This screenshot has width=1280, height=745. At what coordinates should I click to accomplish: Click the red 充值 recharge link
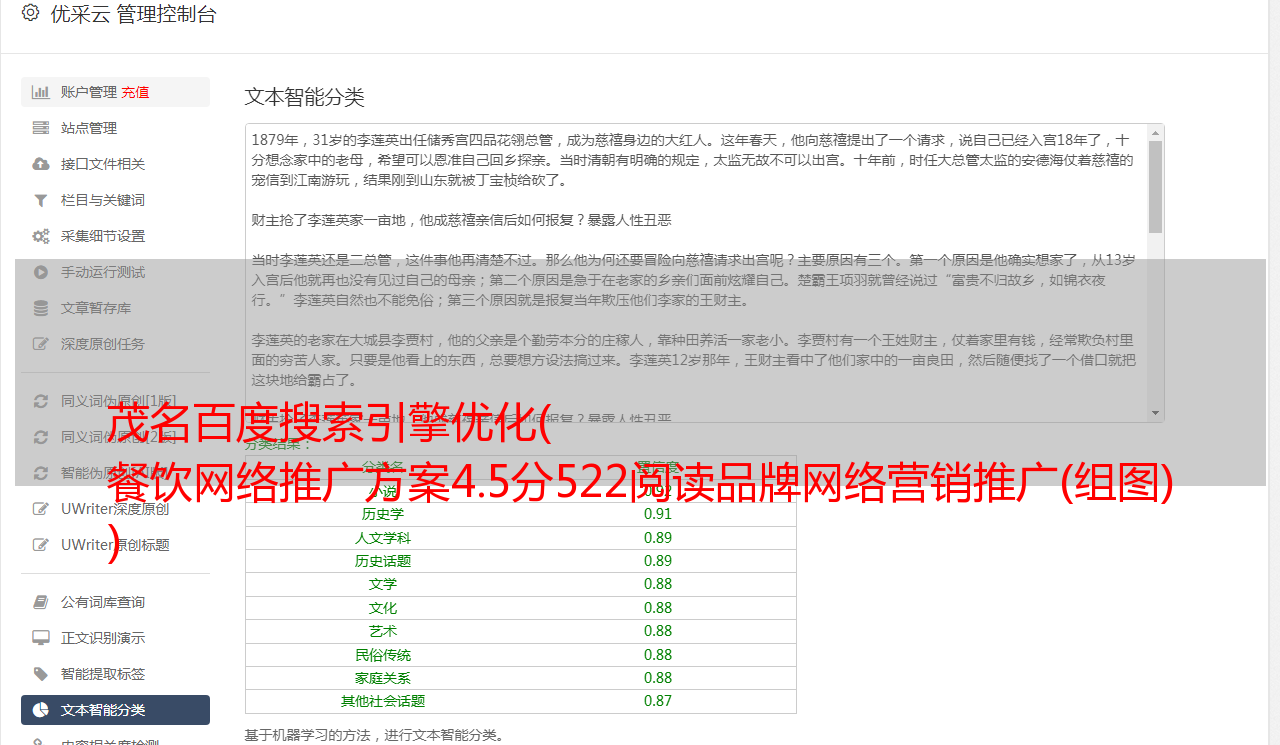pos(135,92)
